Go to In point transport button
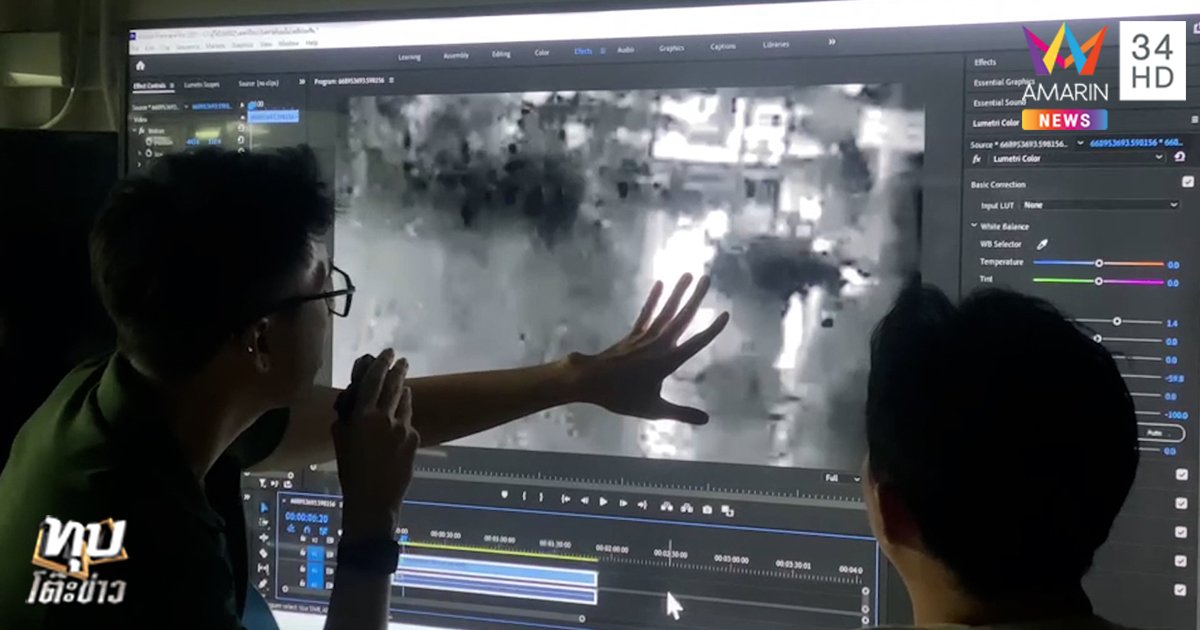The height and width of the screenshot is (630, 1200). (566, 499)
